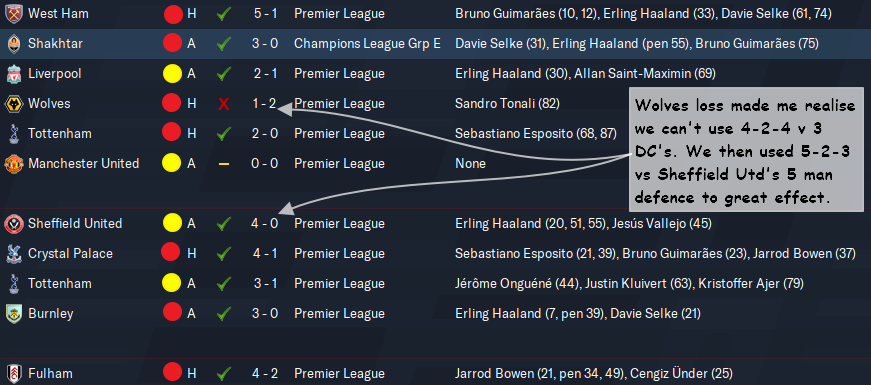
Task: Click the Burnley club badge
Action: (13, 313)
